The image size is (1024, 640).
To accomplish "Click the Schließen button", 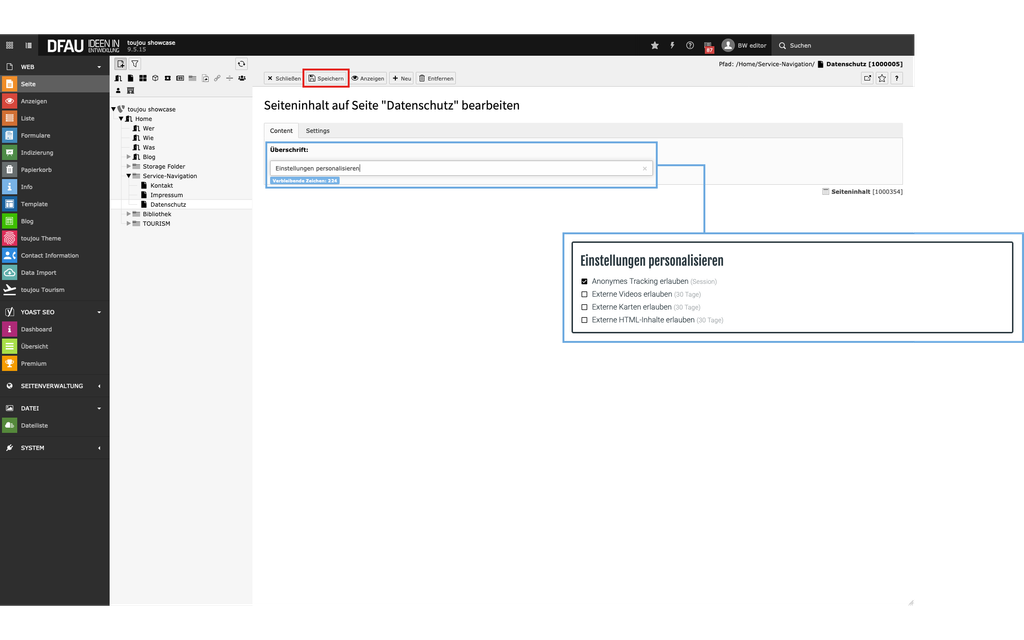I will [x=283, y=78].
